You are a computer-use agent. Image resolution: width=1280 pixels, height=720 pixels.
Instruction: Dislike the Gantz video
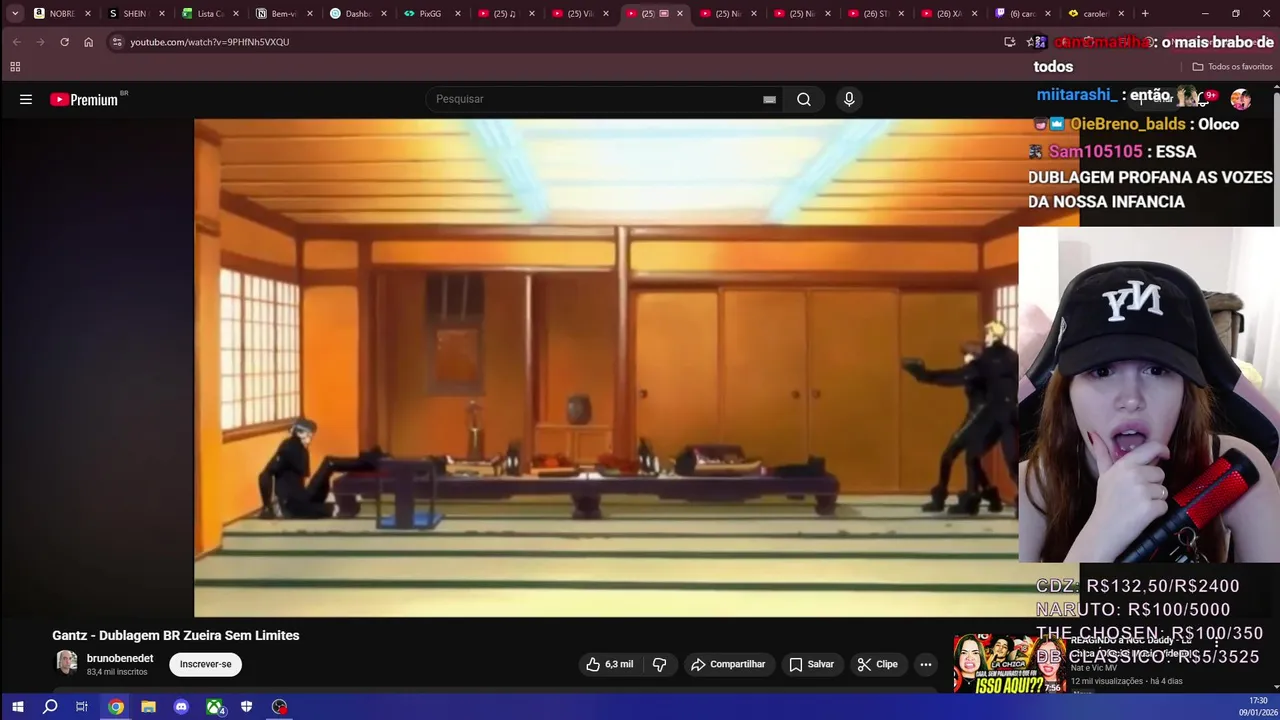pos(660,664)
